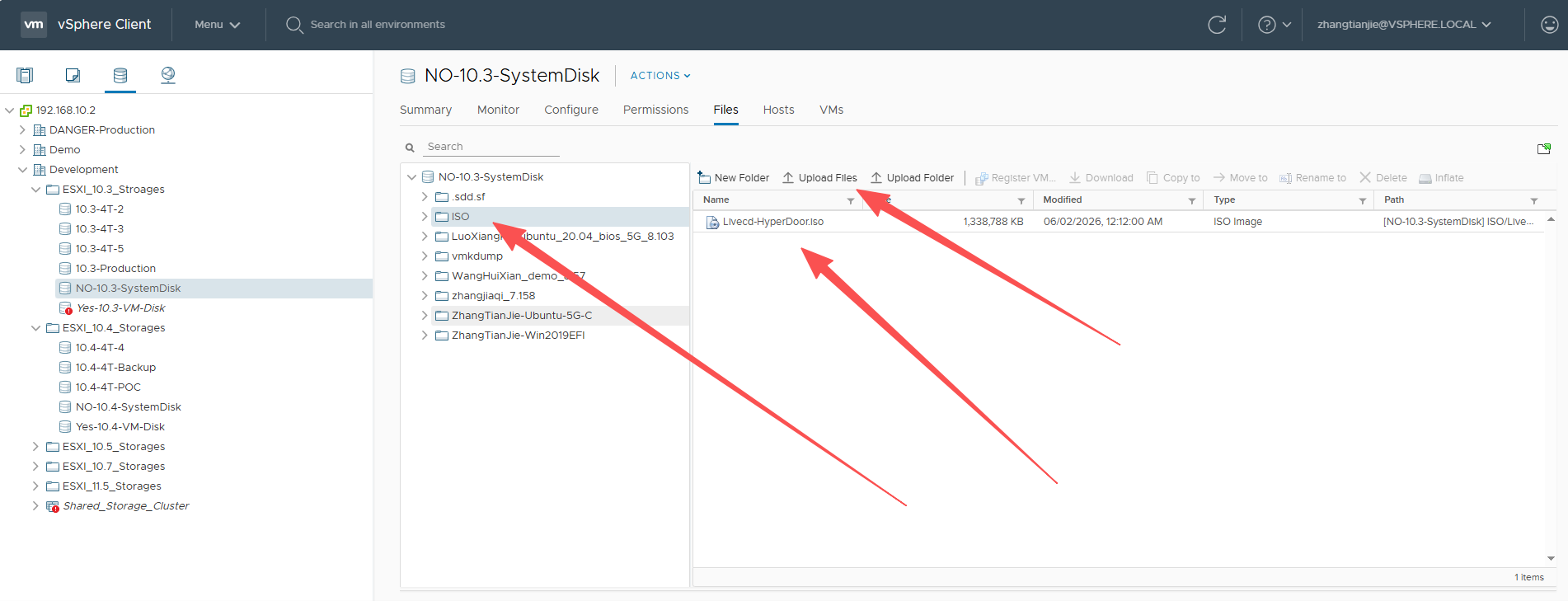Select the .sdd.sf folder
The image size is (1568, 601).
[x=468, y=196]
